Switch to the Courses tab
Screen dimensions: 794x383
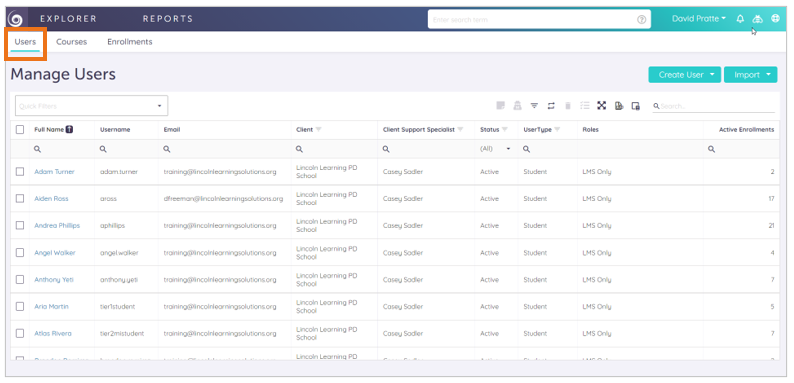pyautogui.click(x=71, y=42)
